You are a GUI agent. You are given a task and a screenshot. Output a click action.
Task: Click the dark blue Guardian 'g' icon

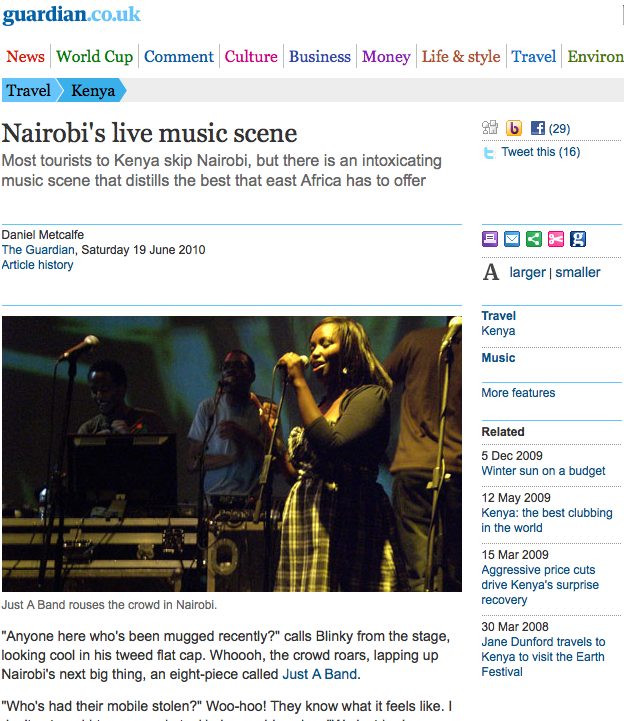(x=578, y=239)
